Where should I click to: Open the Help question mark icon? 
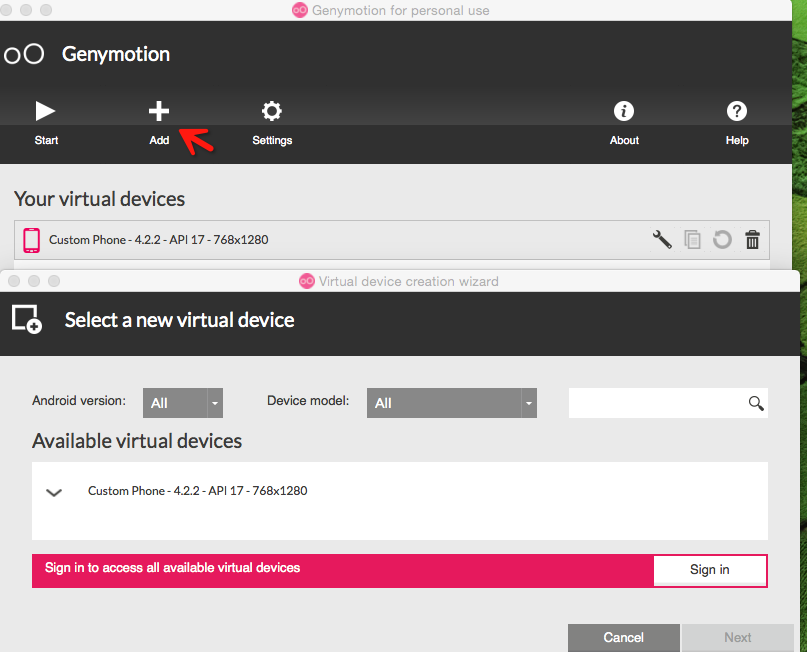736,111
